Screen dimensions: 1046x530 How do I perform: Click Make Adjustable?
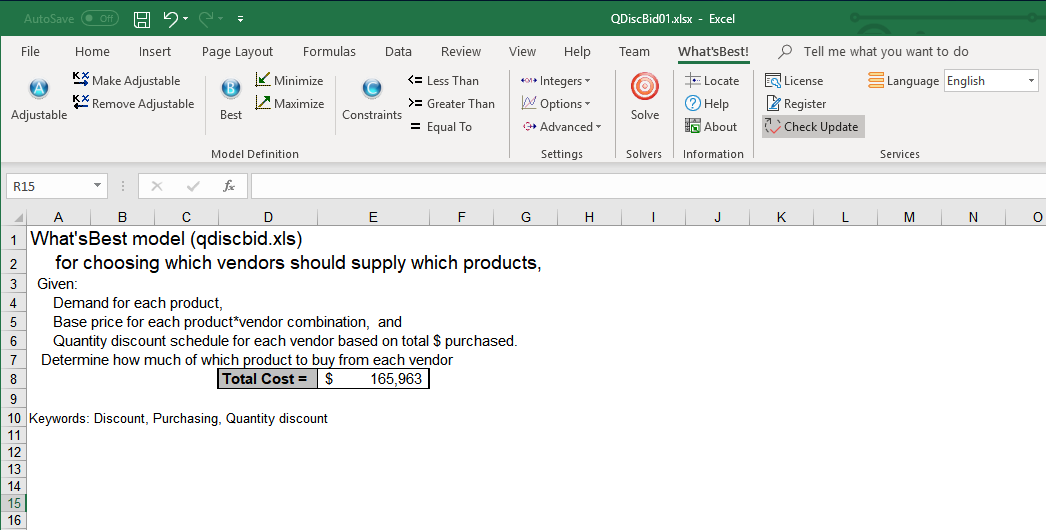coord(127,81)
